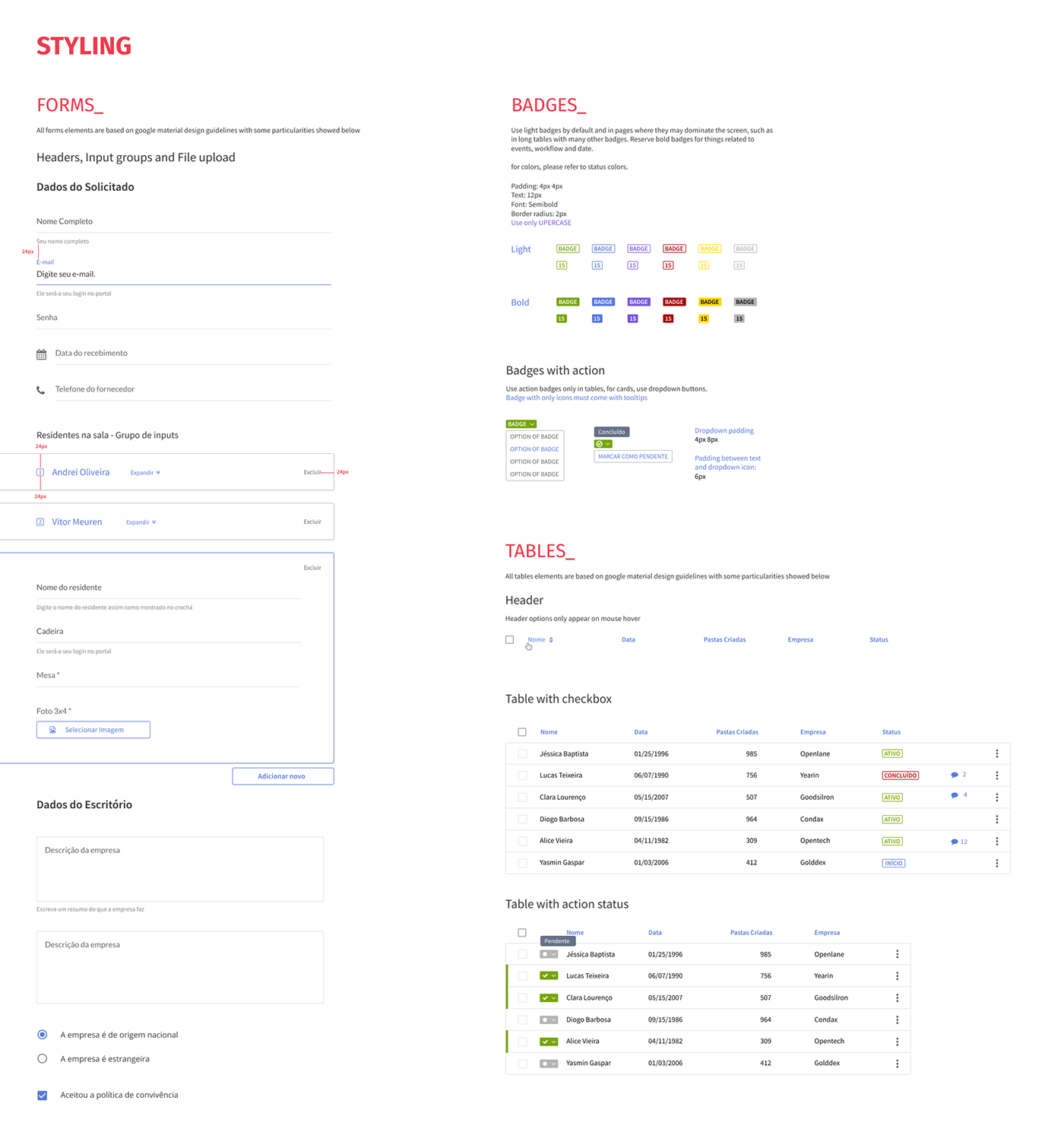Open the three-dot menu for Opentech in action status table

click(x=898, y=1042)
